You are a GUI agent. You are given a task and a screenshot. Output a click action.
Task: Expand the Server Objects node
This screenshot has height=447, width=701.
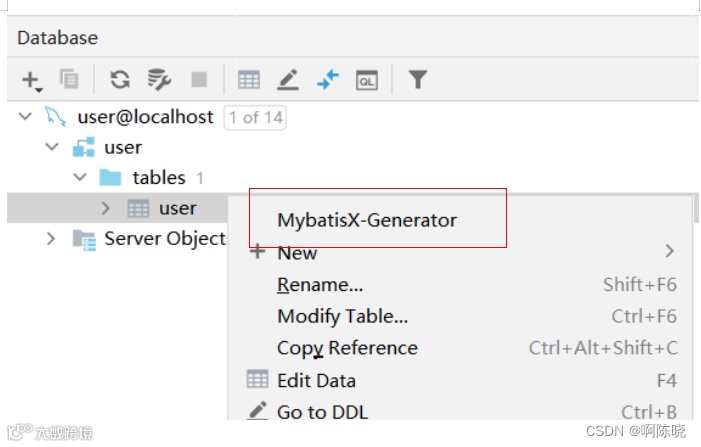pyautogui.click(x=51, y=239)
